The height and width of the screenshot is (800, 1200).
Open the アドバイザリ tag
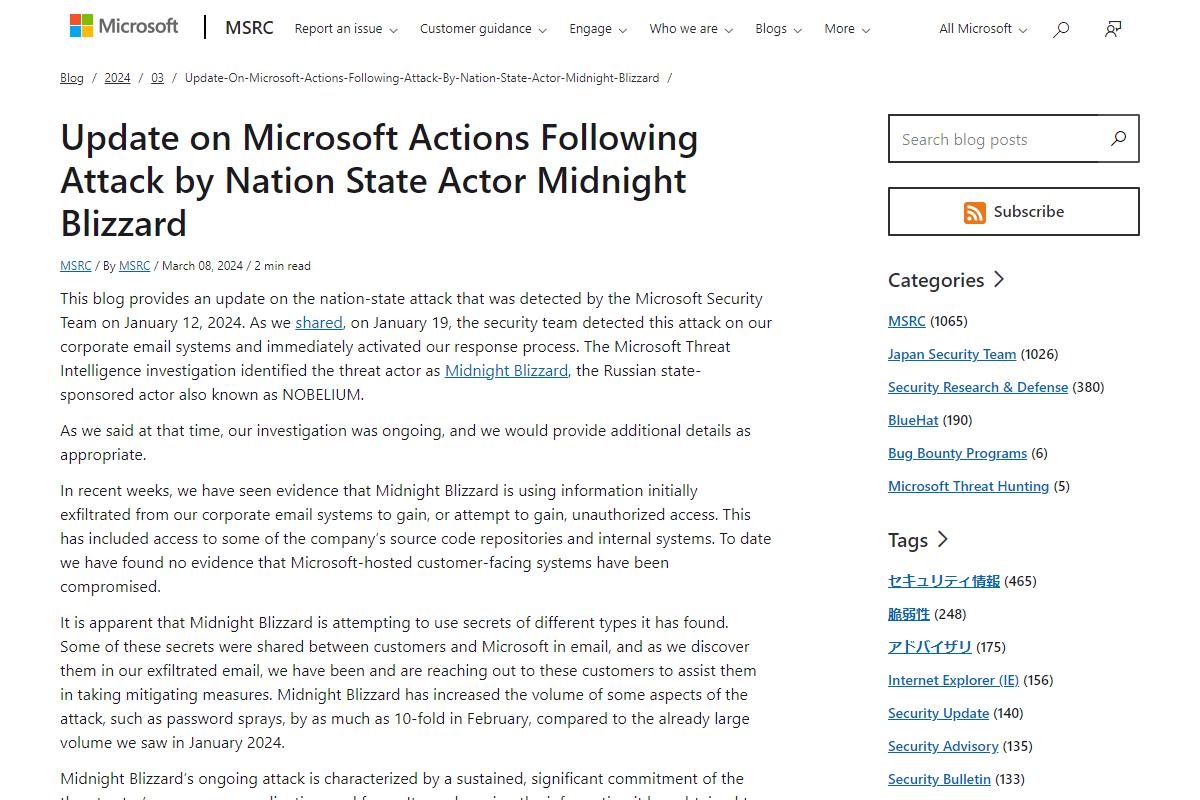click(930, 647)
